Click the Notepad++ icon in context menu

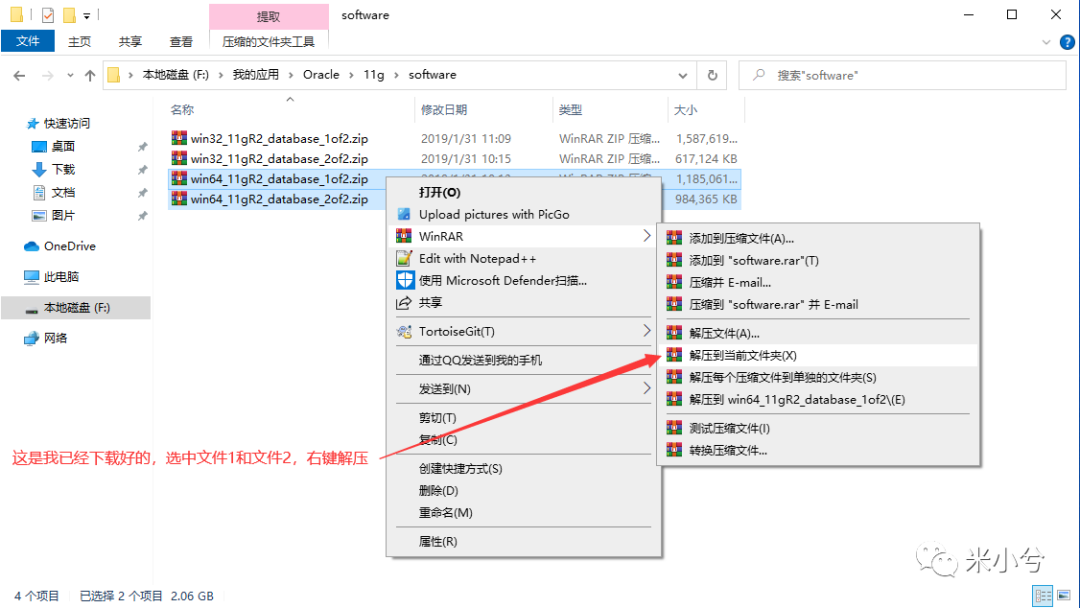coord(404,258)
